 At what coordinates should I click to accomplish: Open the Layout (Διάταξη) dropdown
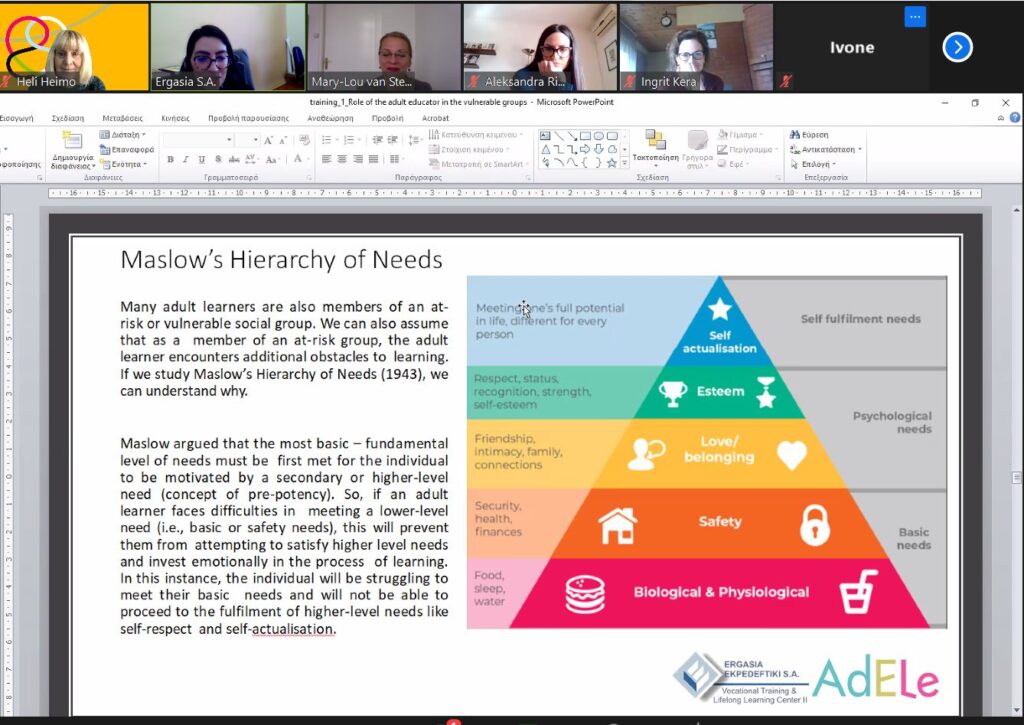coord(123,135)
